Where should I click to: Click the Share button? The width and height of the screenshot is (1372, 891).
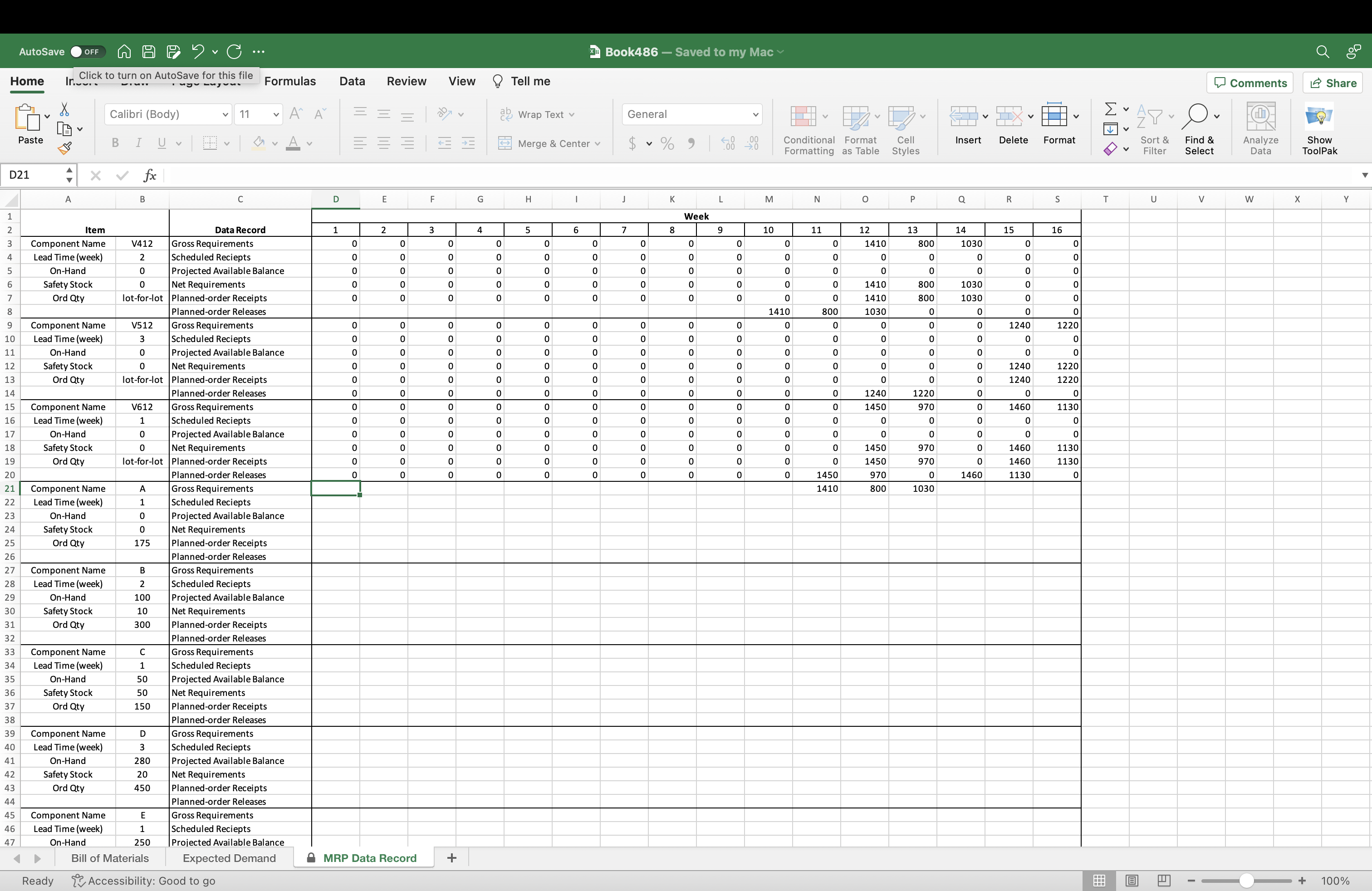(1333, 83)
